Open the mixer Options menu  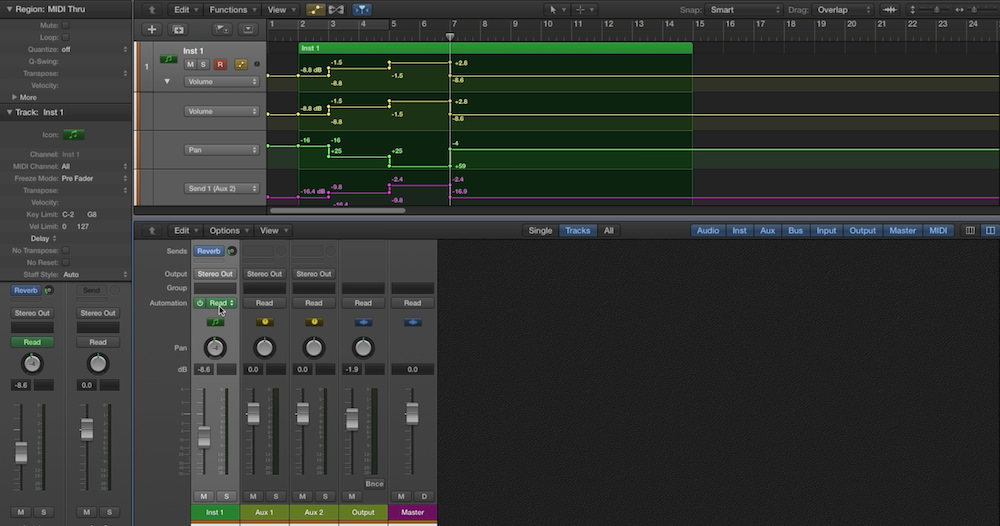pyautogui.click(x=228, y=230)
